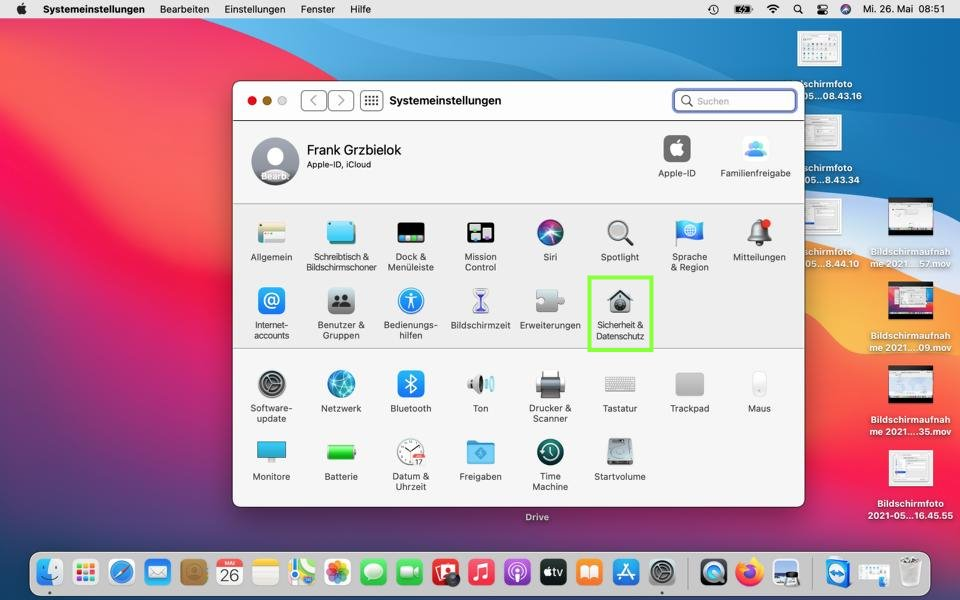Open the Hilfe menu
960x600 pixels.
coord(361,9)
